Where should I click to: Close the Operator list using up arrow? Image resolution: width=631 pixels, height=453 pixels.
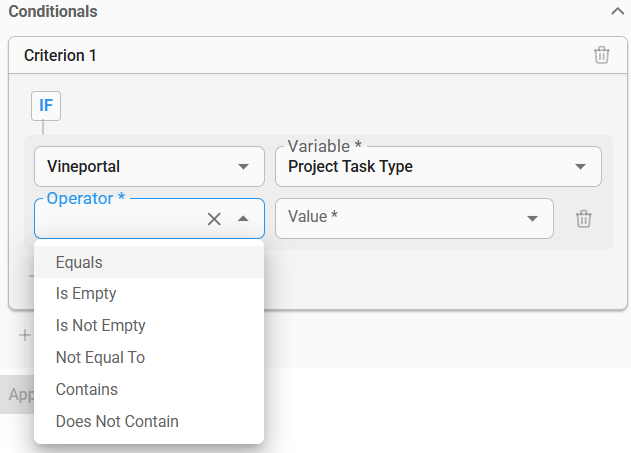[x=243, y=219]
